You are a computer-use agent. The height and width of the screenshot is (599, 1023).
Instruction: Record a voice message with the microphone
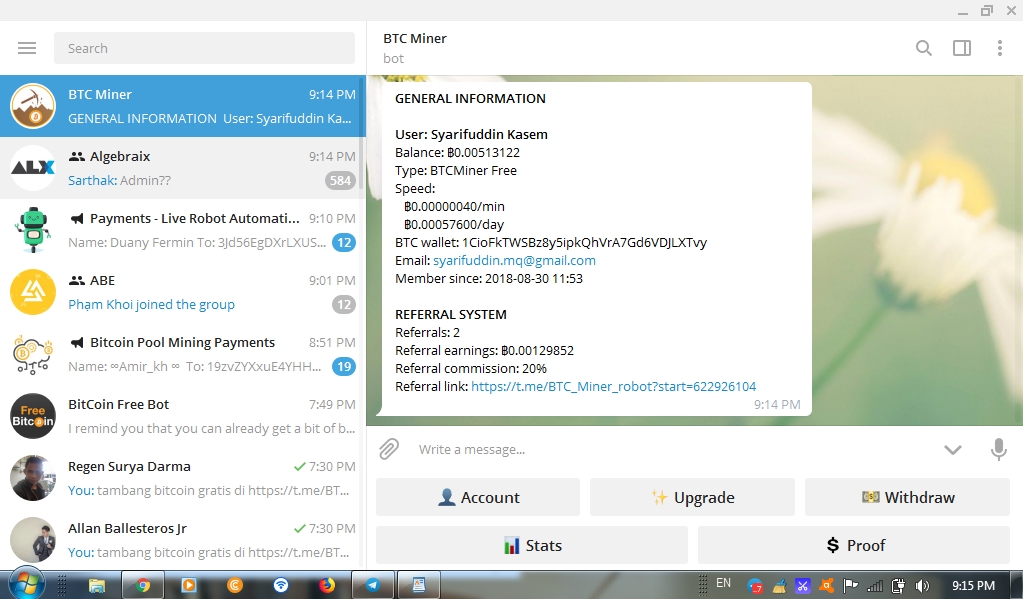(x=998, y=449)
